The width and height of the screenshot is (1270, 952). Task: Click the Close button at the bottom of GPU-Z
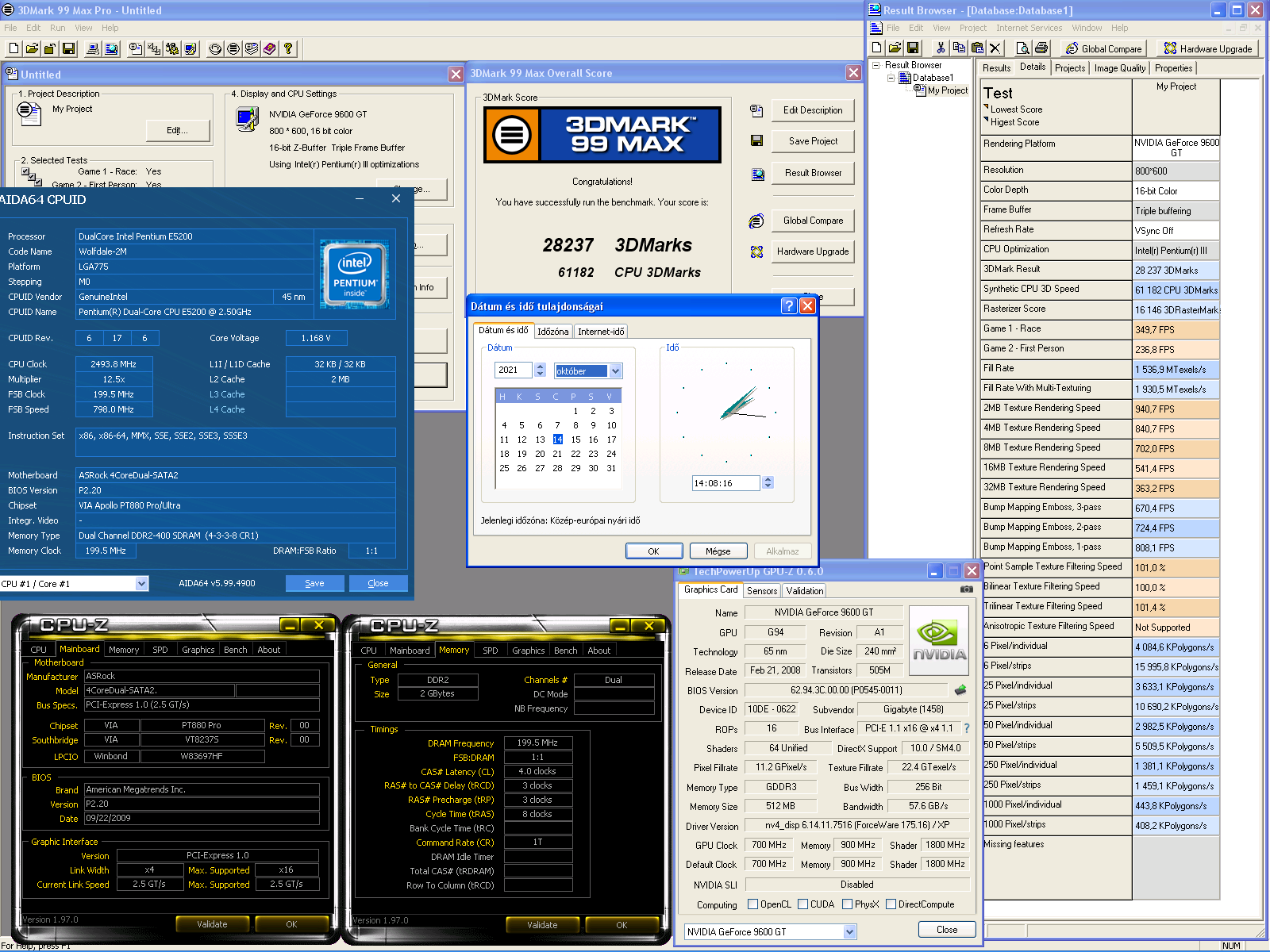tap(947, 930)
